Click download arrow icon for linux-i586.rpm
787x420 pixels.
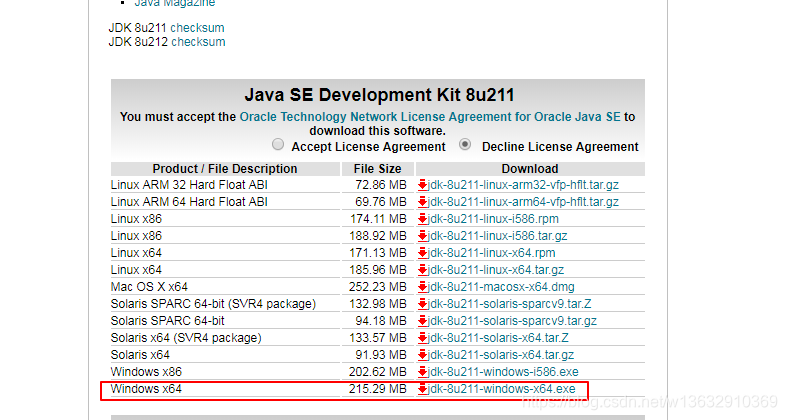(423, 219)
